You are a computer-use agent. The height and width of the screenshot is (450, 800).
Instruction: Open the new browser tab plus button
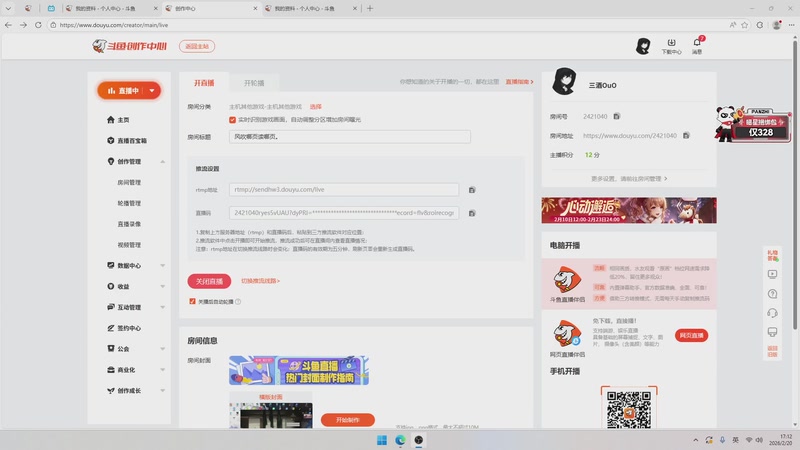[370, 8]
